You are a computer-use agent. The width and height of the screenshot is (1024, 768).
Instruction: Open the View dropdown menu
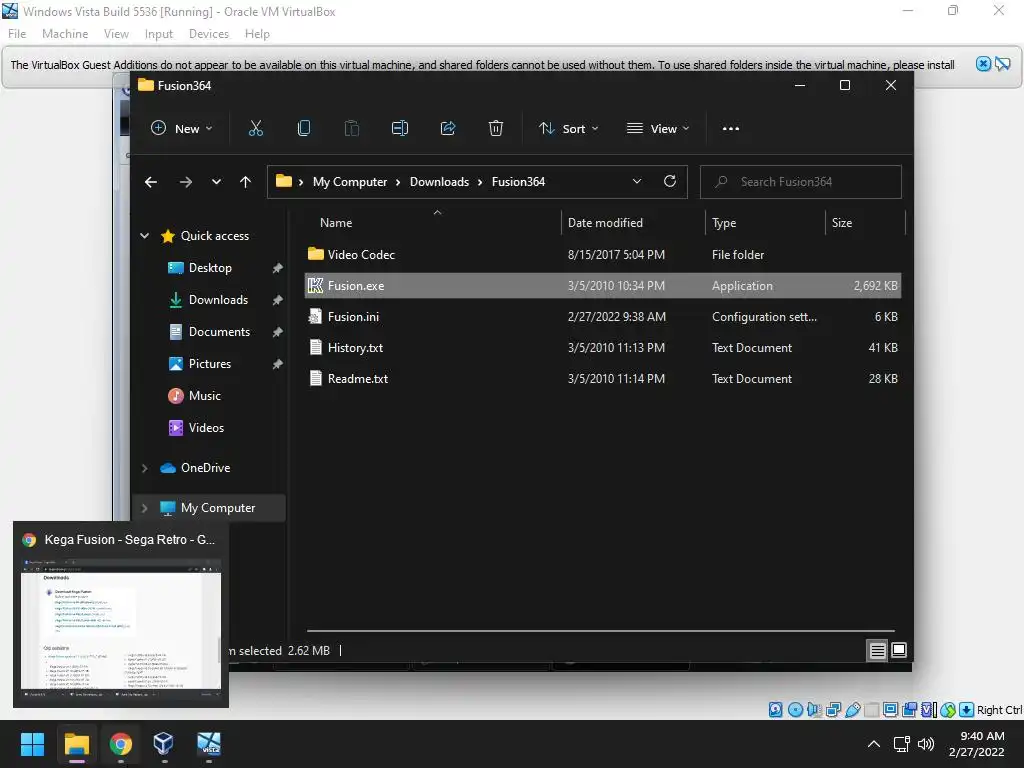[658, 129]
